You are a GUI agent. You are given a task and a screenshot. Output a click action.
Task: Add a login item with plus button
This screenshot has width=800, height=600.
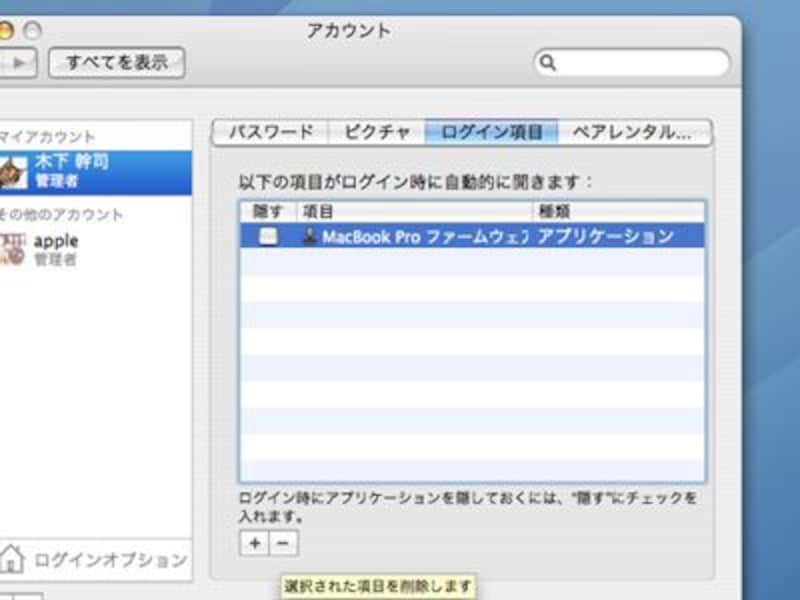click(x=254, y=543)
